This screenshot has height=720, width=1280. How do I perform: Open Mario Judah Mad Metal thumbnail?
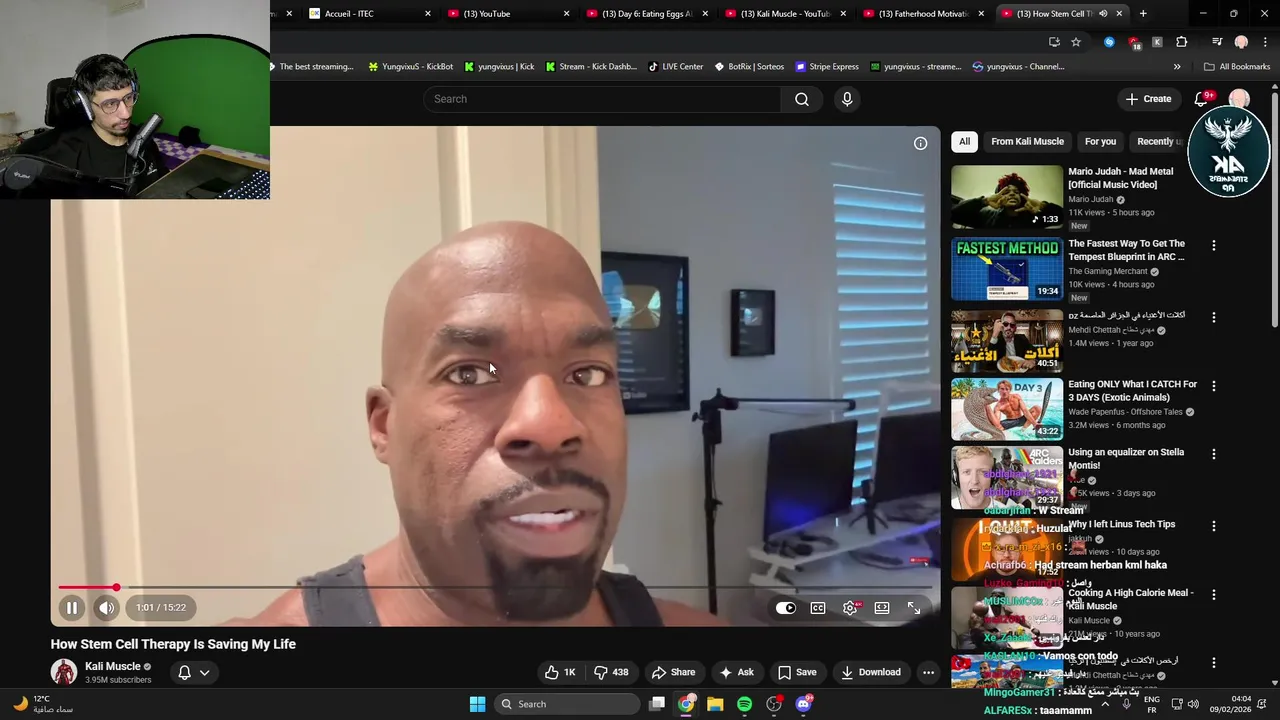[x=1007, y=197]
